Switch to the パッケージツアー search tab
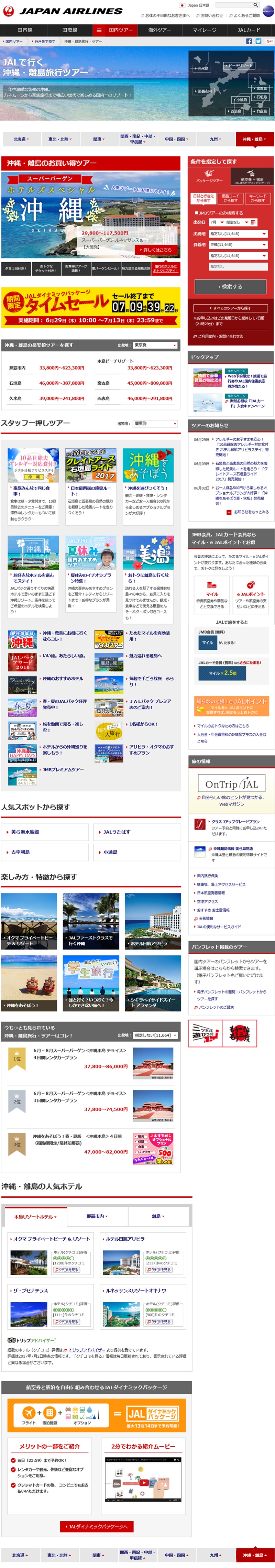This screenshot has width=275, height=1568. pyautogui.click(x=209, y=177)
